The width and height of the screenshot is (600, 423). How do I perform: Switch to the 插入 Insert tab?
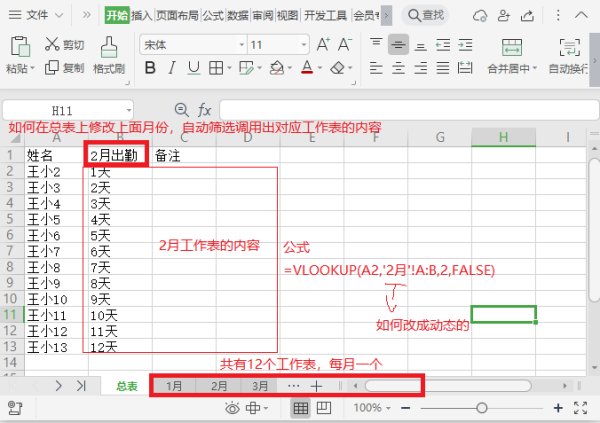pyautogui.click(x=142, y=15)
